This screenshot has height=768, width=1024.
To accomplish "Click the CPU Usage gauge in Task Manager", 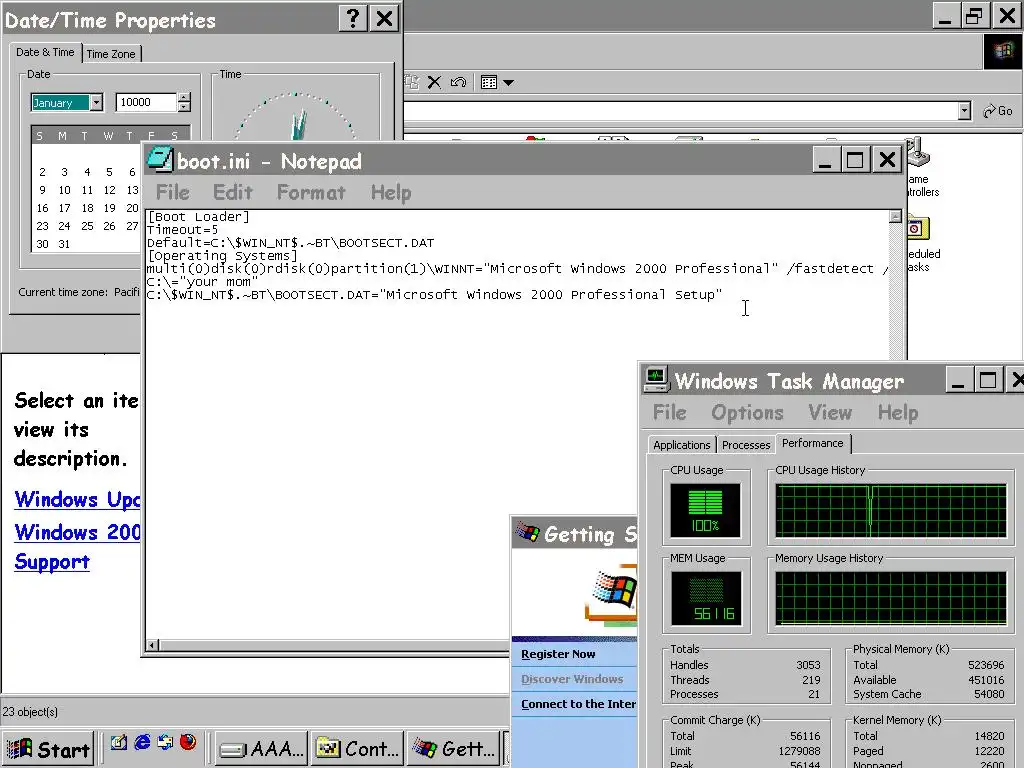I will point(705,510).
